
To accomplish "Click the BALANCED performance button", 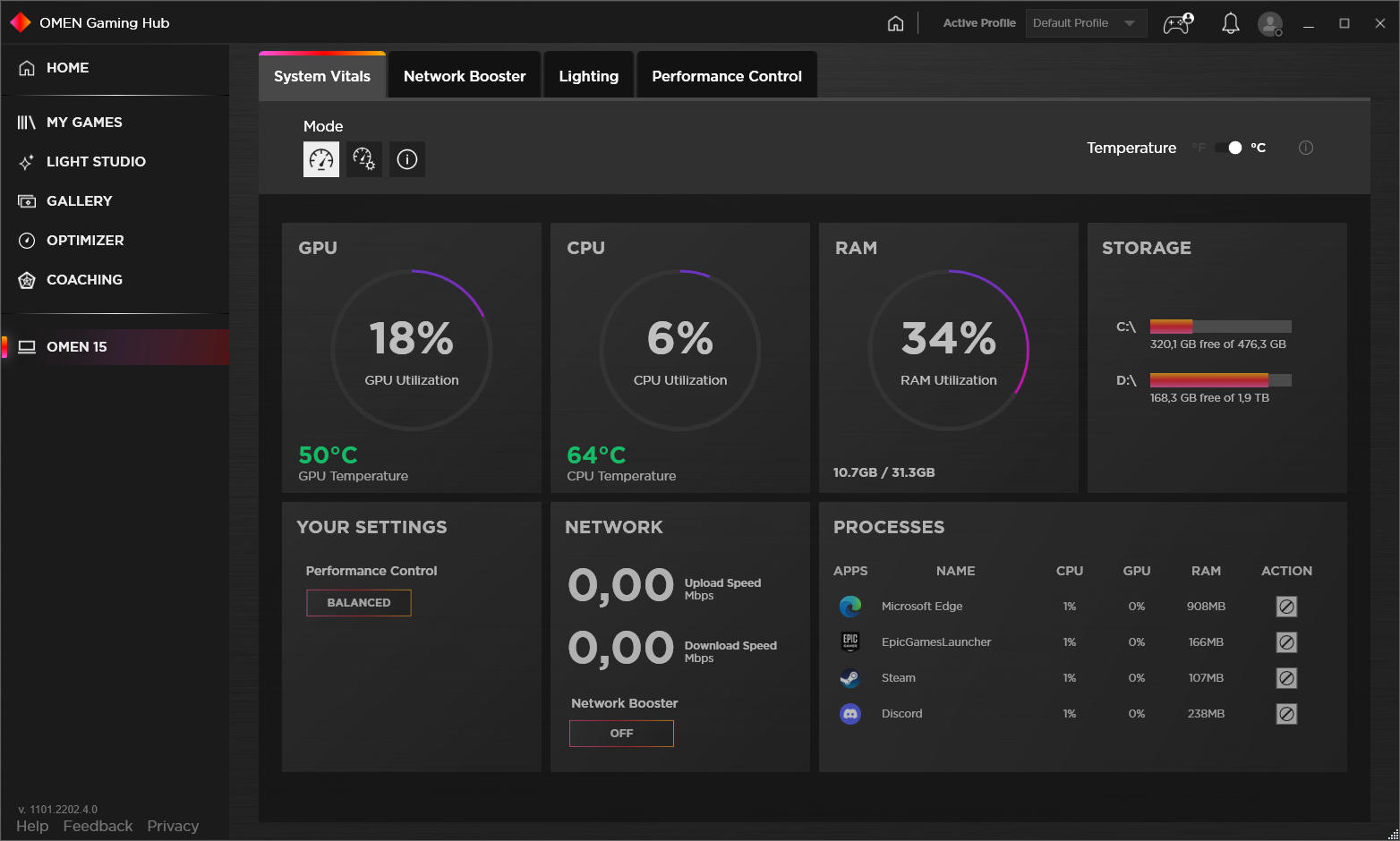I will click(359, 603).
